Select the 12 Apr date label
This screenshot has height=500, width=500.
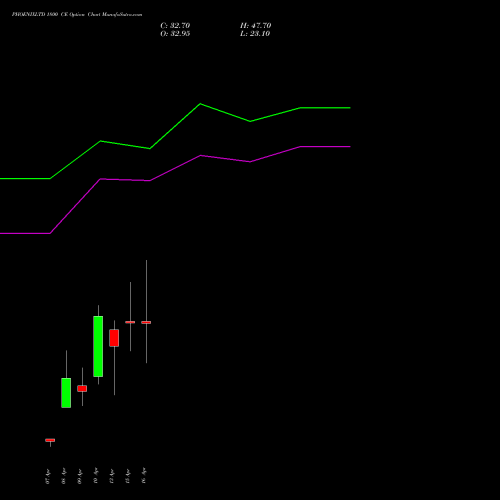tap(112, 477)
